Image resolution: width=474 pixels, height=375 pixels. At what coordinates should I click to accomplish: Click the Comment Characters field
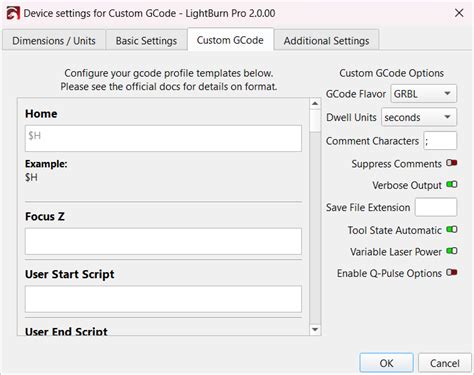(440, 141)
